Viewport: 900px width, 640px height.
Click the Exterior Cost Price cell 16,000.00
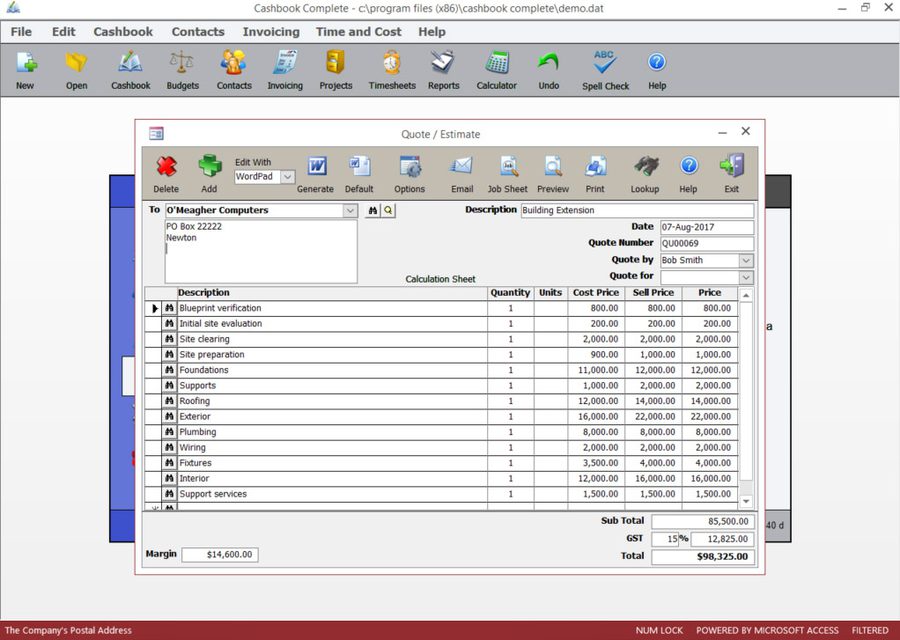point(596,417)
